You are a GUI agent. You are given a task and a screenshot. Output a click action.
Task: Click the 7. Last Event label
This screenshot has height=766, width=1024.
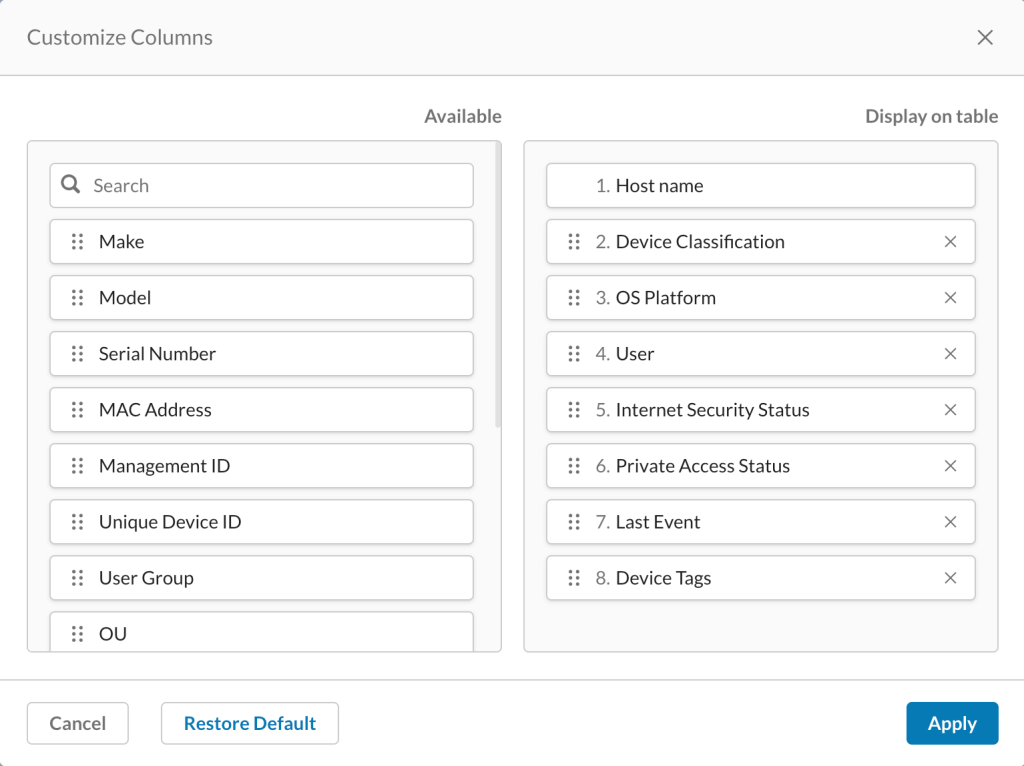(x=648, y=522)
